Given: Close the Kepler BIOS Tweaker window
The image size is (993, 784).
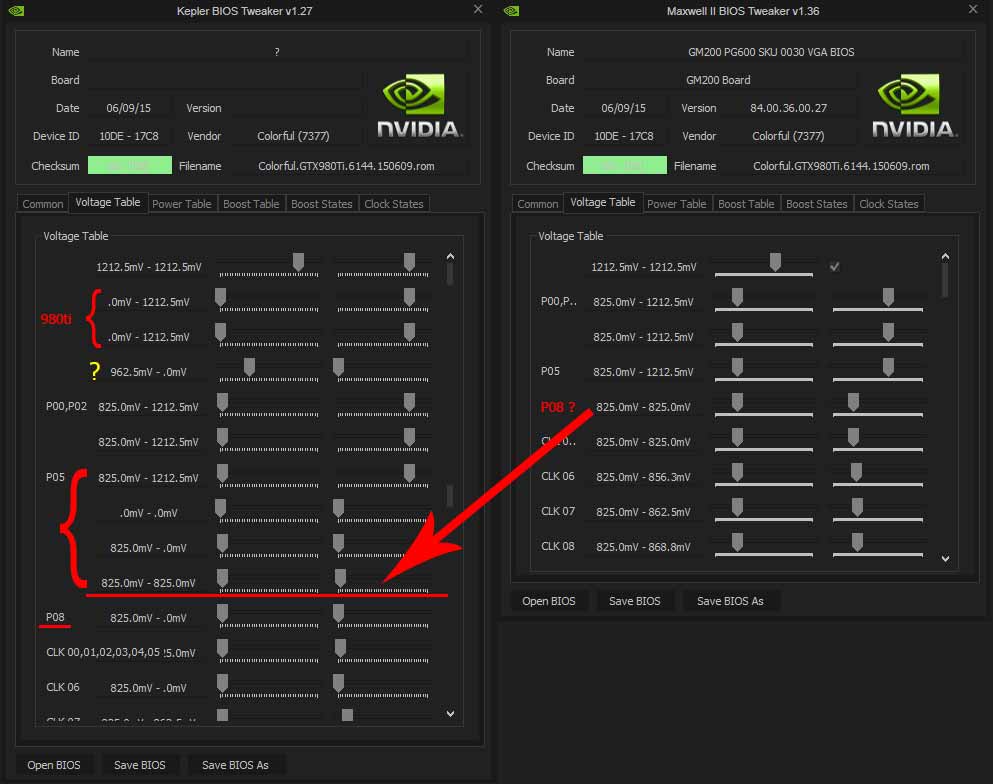Looking at the screenshot, I should point(478,9).
